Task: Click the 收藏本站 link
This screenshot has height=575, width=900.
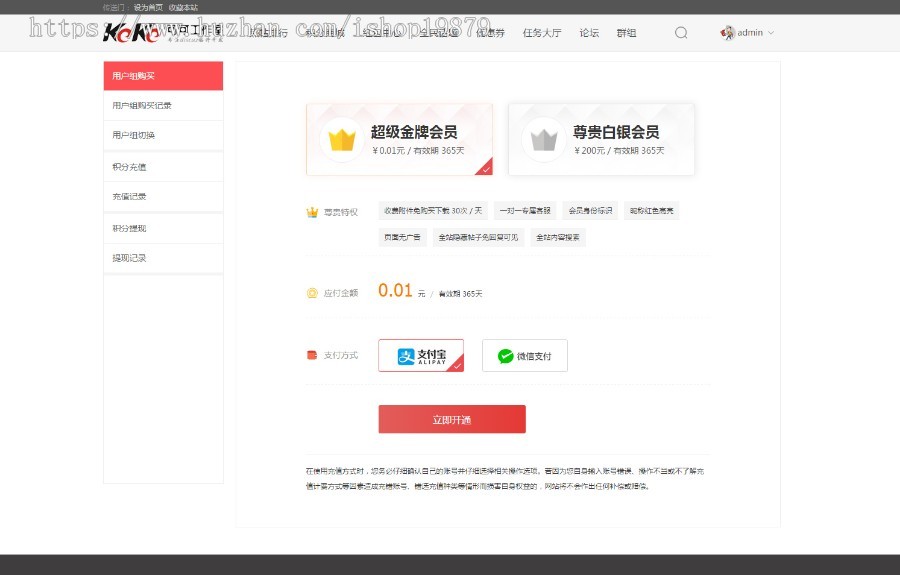Action: coord(183,7)
